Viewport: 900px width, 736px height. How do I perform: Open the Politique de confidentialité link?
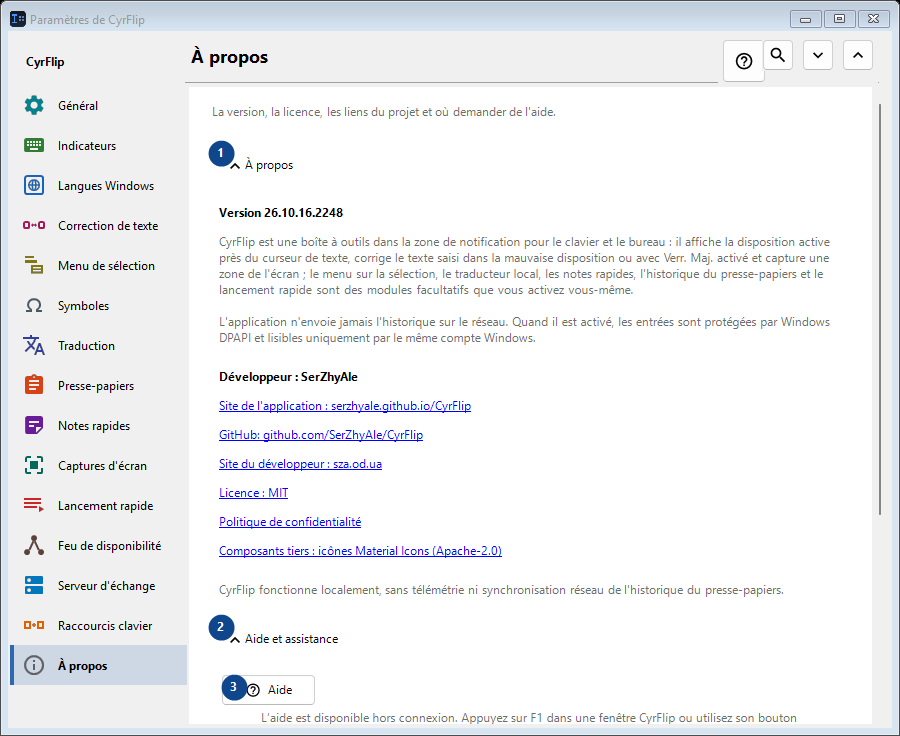click(x=290, y=522)
